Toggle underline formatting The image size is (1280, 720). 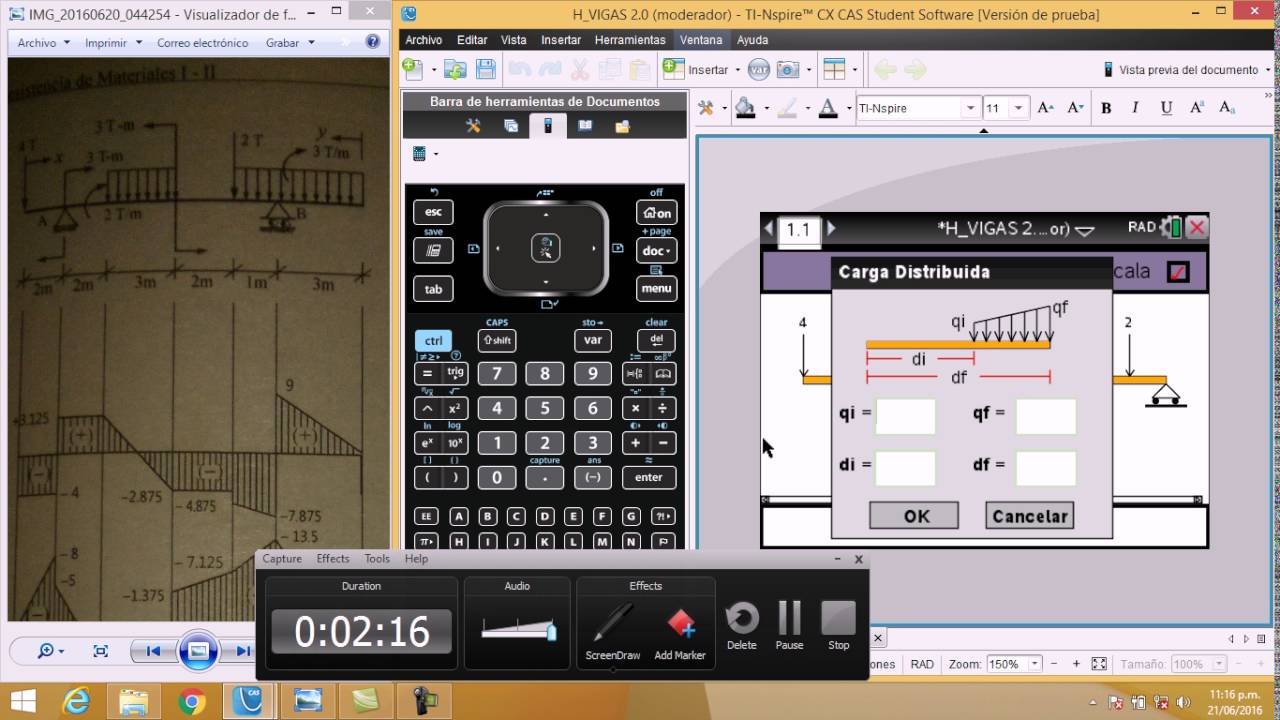click(x=1166, y=108)
